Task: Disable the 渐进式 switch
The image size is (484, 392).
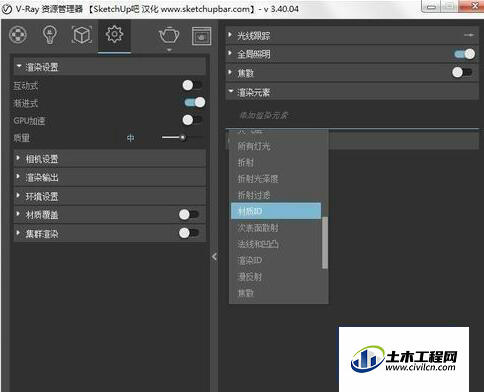Action: (195, 102)
